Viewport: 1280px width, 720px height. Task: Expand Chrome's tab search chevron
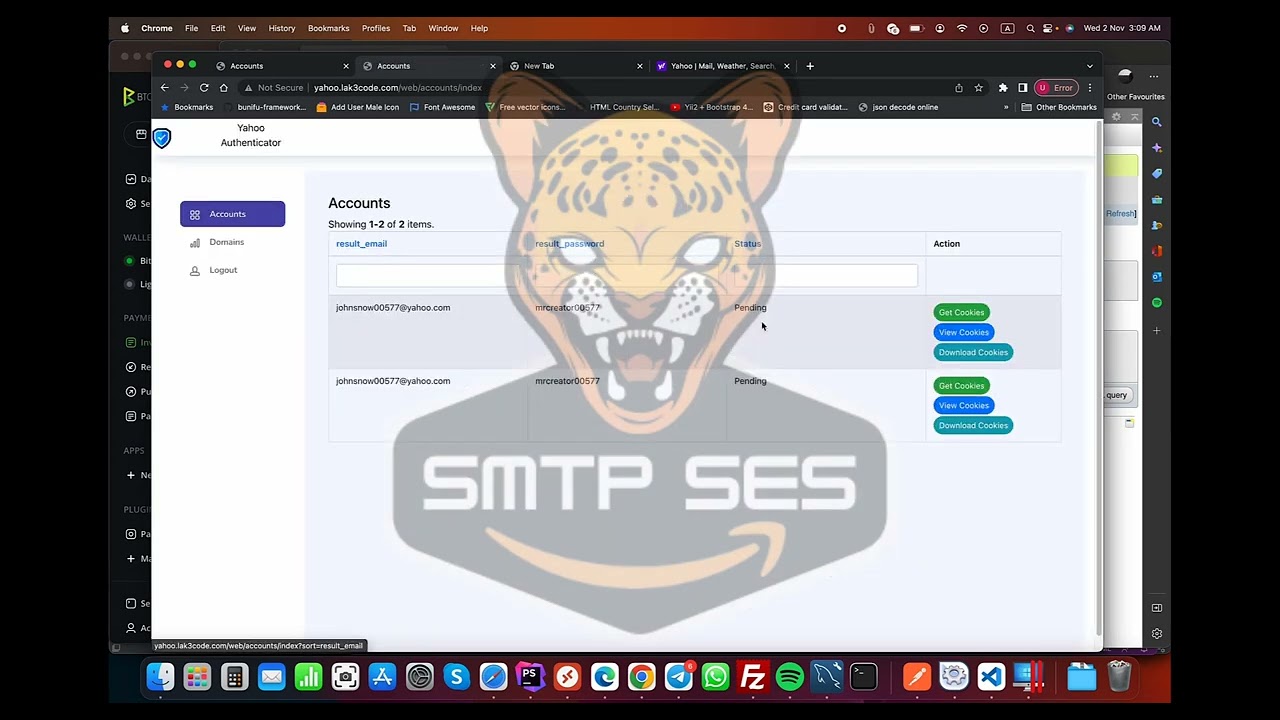coord(1090,66)
